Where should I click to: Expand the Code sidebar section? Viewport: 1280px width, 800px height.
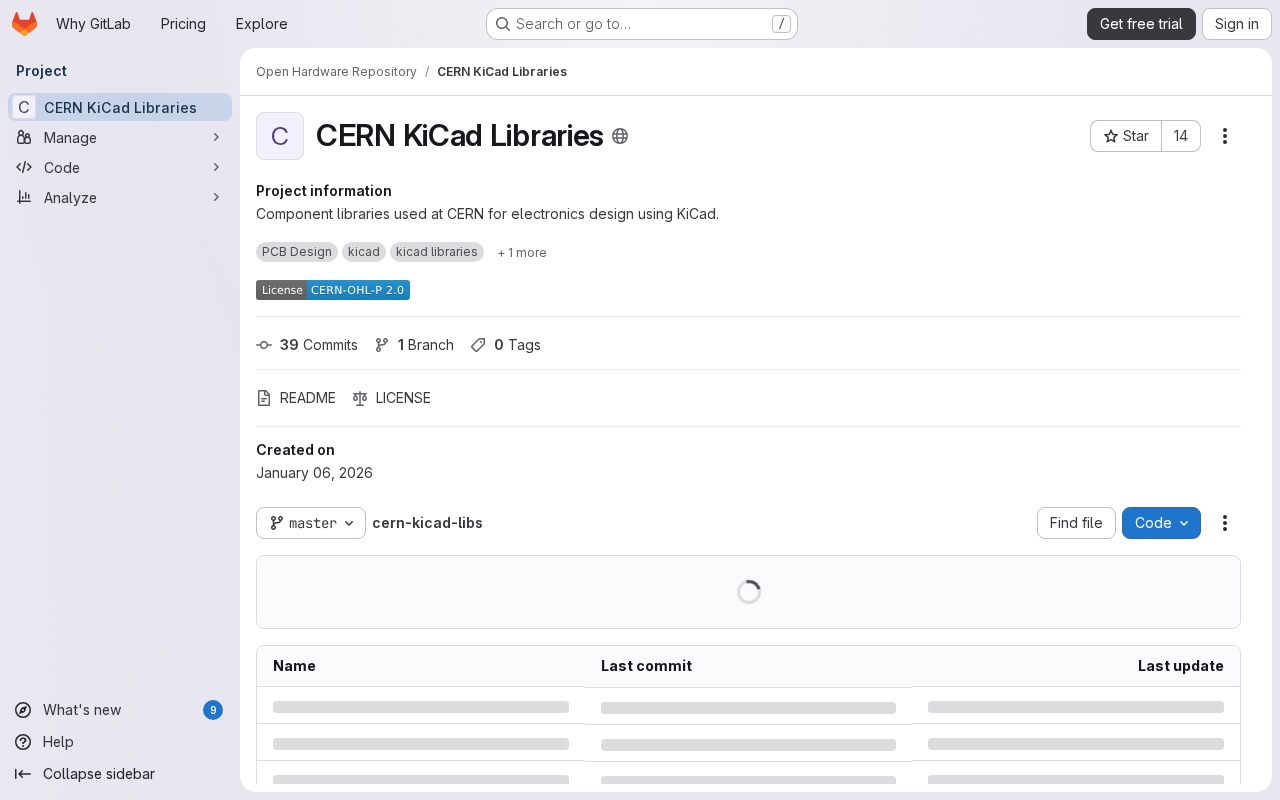tap(120, 167)
